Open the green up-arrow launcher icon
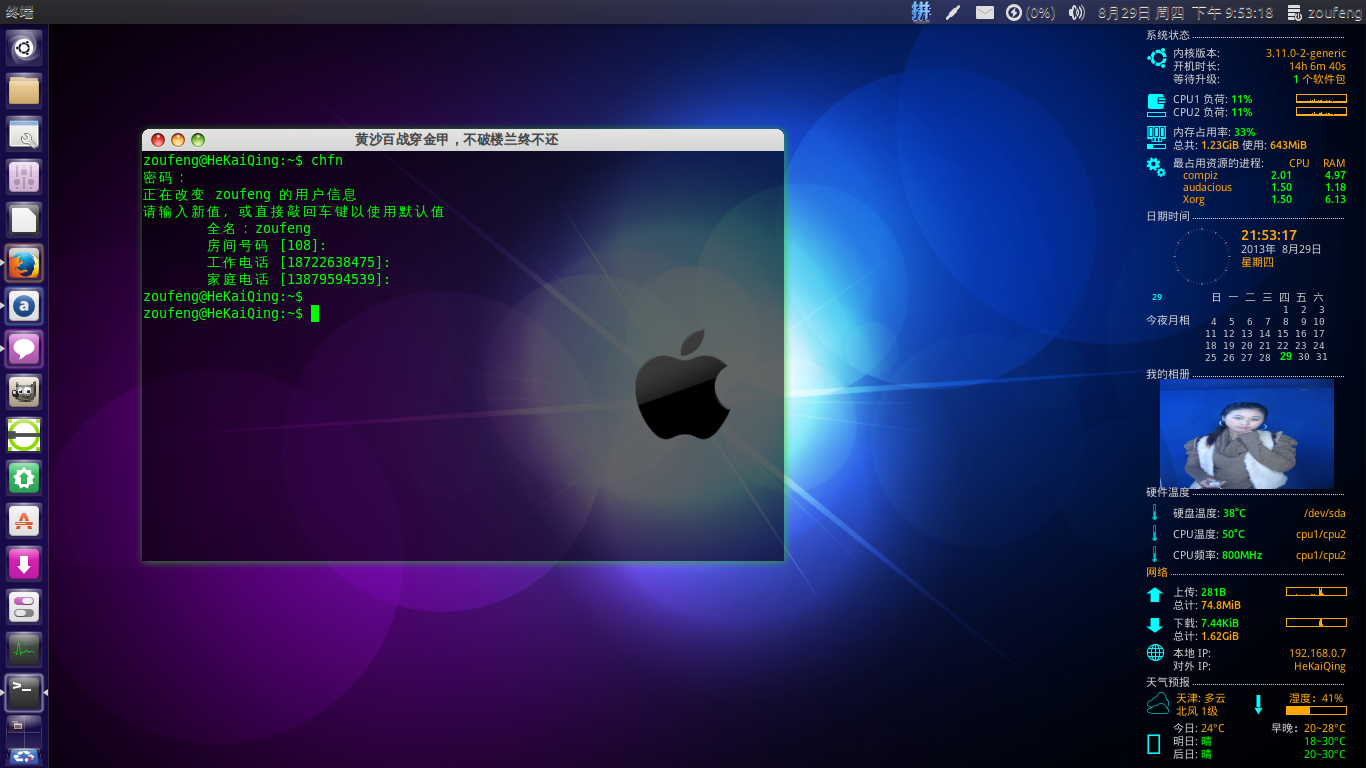This screenshot has width=1366, height=768. (x=24, y=478)
